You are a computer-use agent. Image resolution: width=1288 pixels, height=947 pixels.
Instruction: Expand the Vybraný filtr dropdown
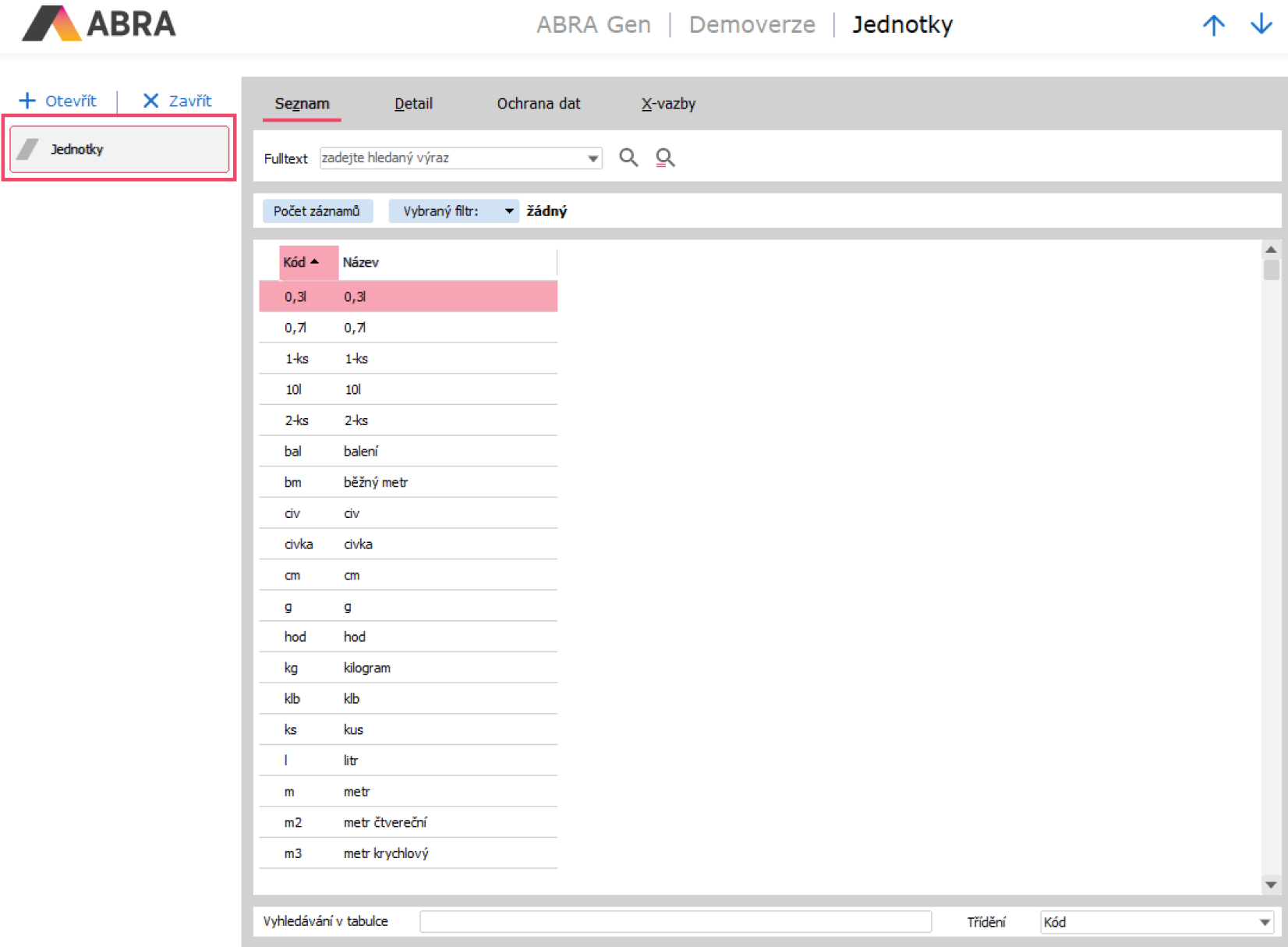pyautogui.click(x=508, y=211)
